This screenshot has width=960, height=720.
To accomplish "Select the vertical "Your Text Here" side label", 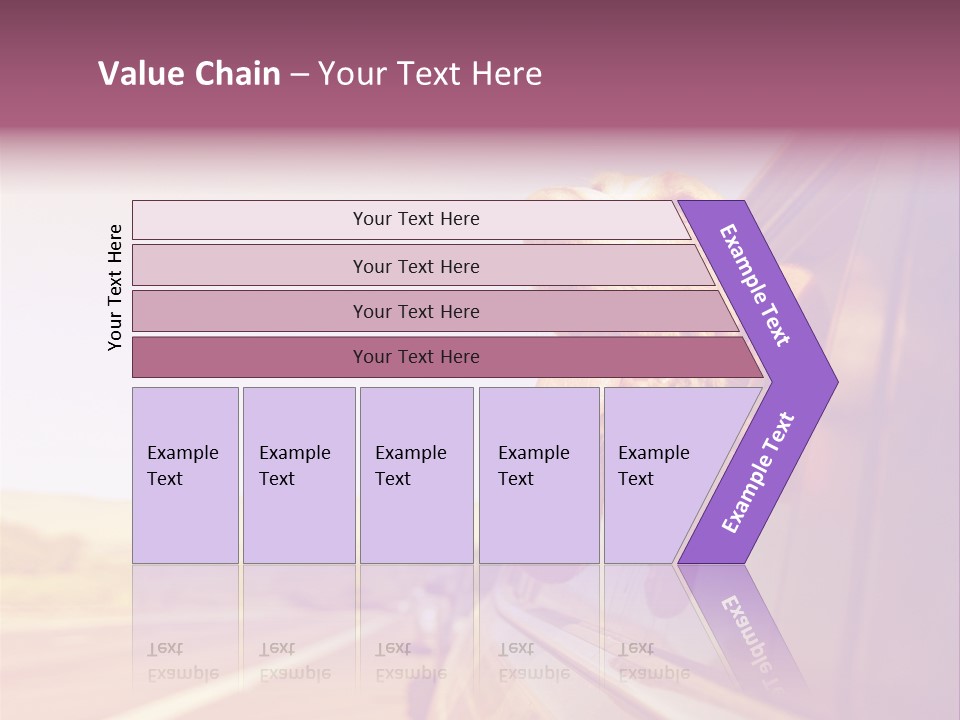I will (115, 288).
